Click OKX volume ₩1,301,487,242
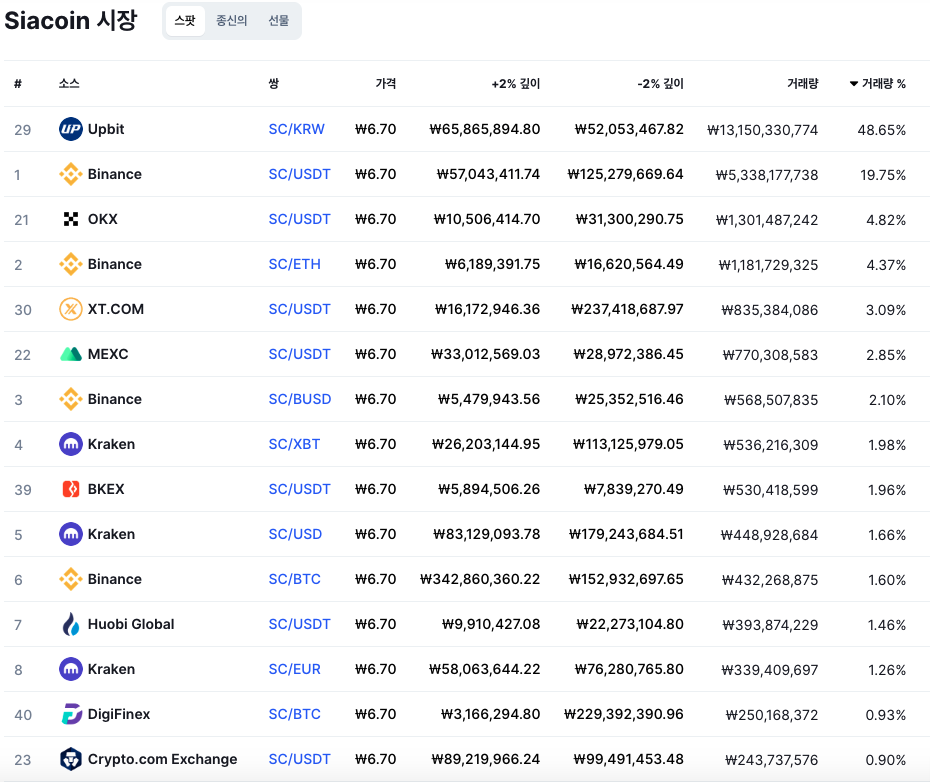The image size is (930, 782). coord(767,220)
